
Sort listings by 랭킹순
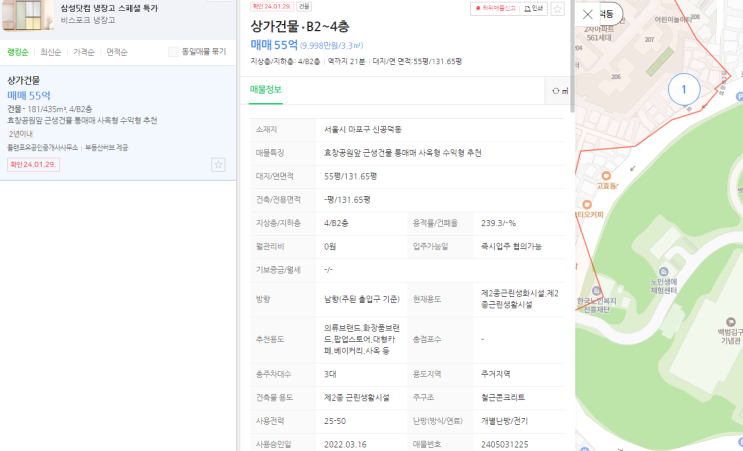(x=18, y=52)
